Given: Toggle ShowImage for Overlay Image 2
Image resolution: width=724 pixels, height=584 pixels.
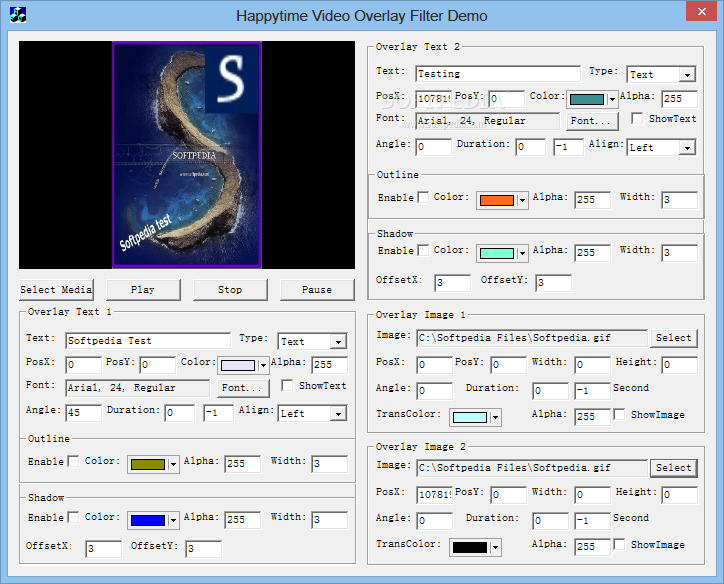Looking at the screenshot, I should point(619,544).
